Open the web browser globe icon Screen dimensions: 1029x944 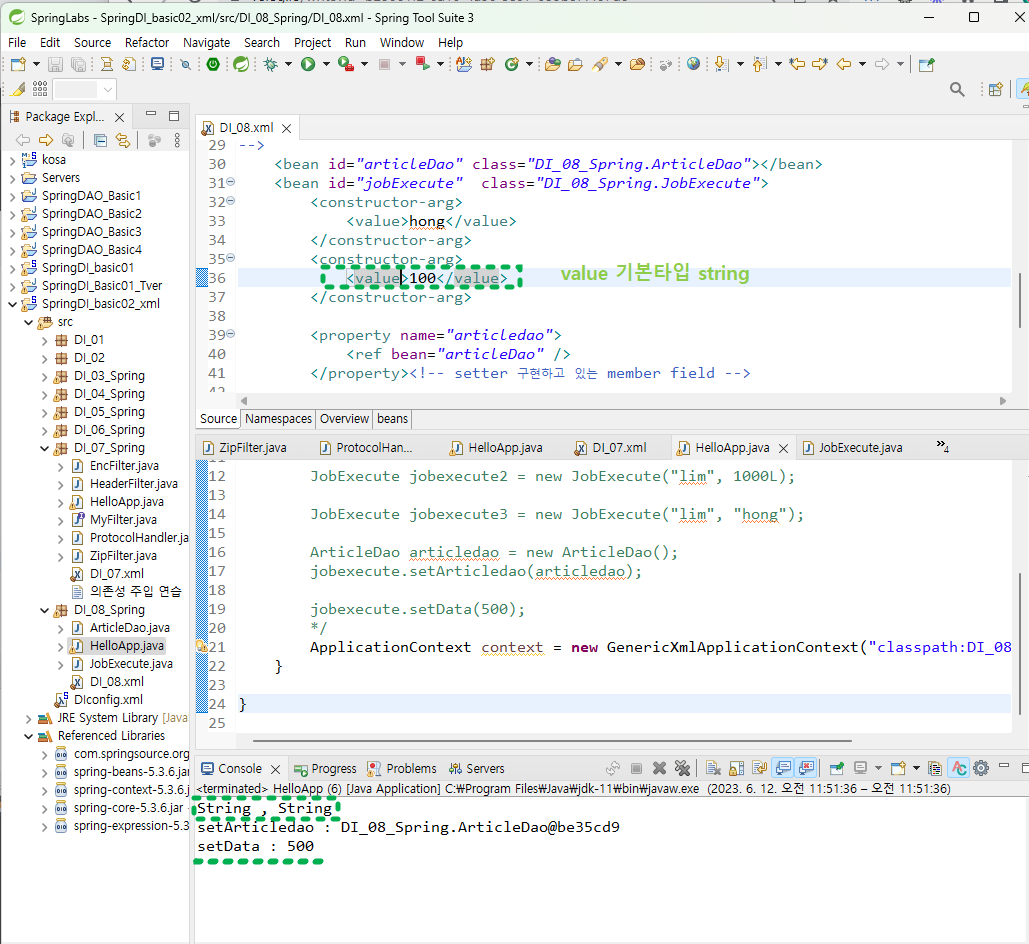[x=694, y=64]
